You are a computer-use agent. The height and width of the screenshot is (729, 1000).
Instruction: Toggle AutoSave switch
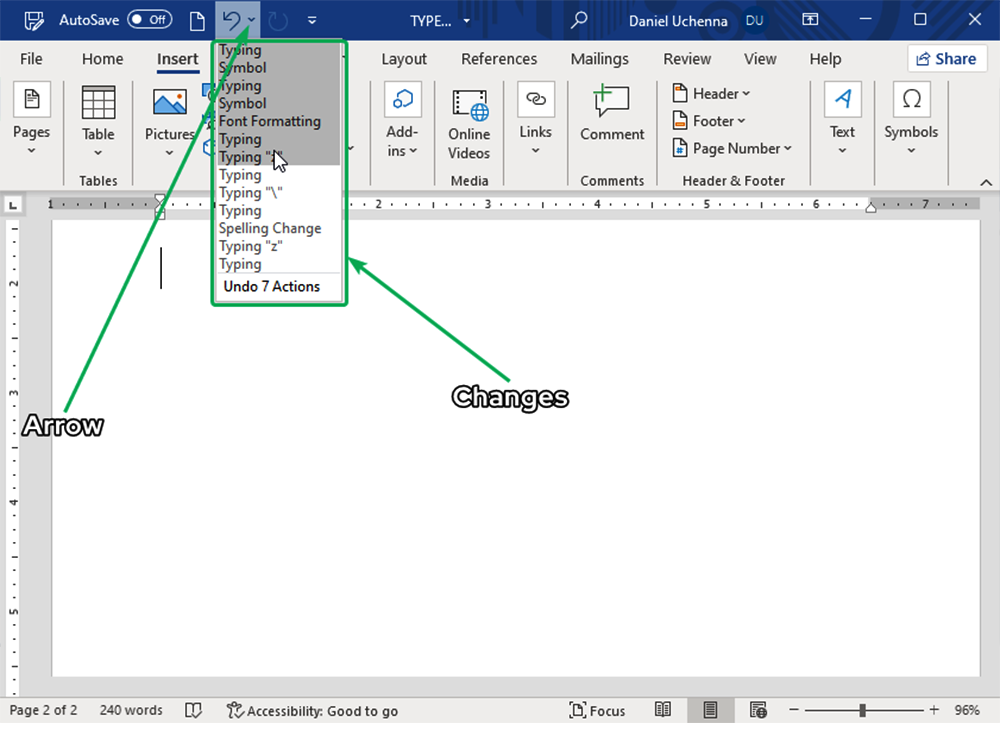(149, 20)
